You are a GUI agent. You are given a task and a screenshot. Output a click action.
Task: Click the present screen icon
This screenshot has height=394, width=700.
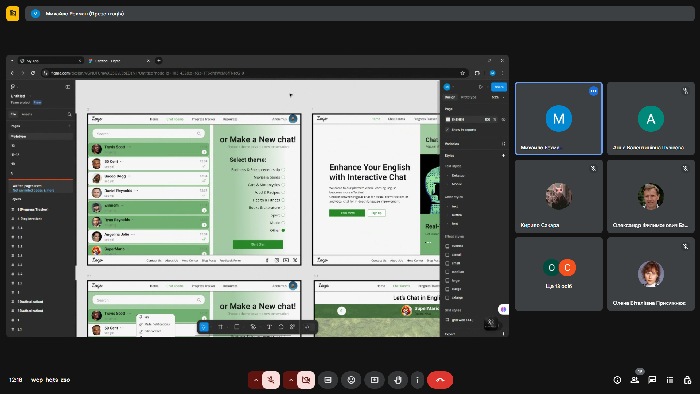[x=374, y=380]
